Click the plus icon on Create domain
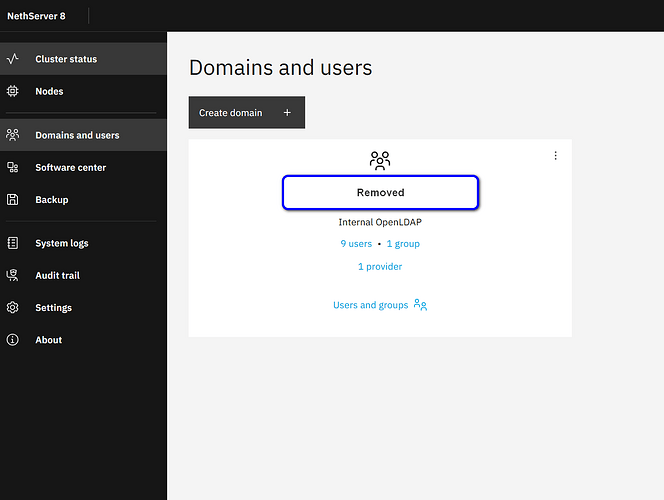 (x=287, y=113)
